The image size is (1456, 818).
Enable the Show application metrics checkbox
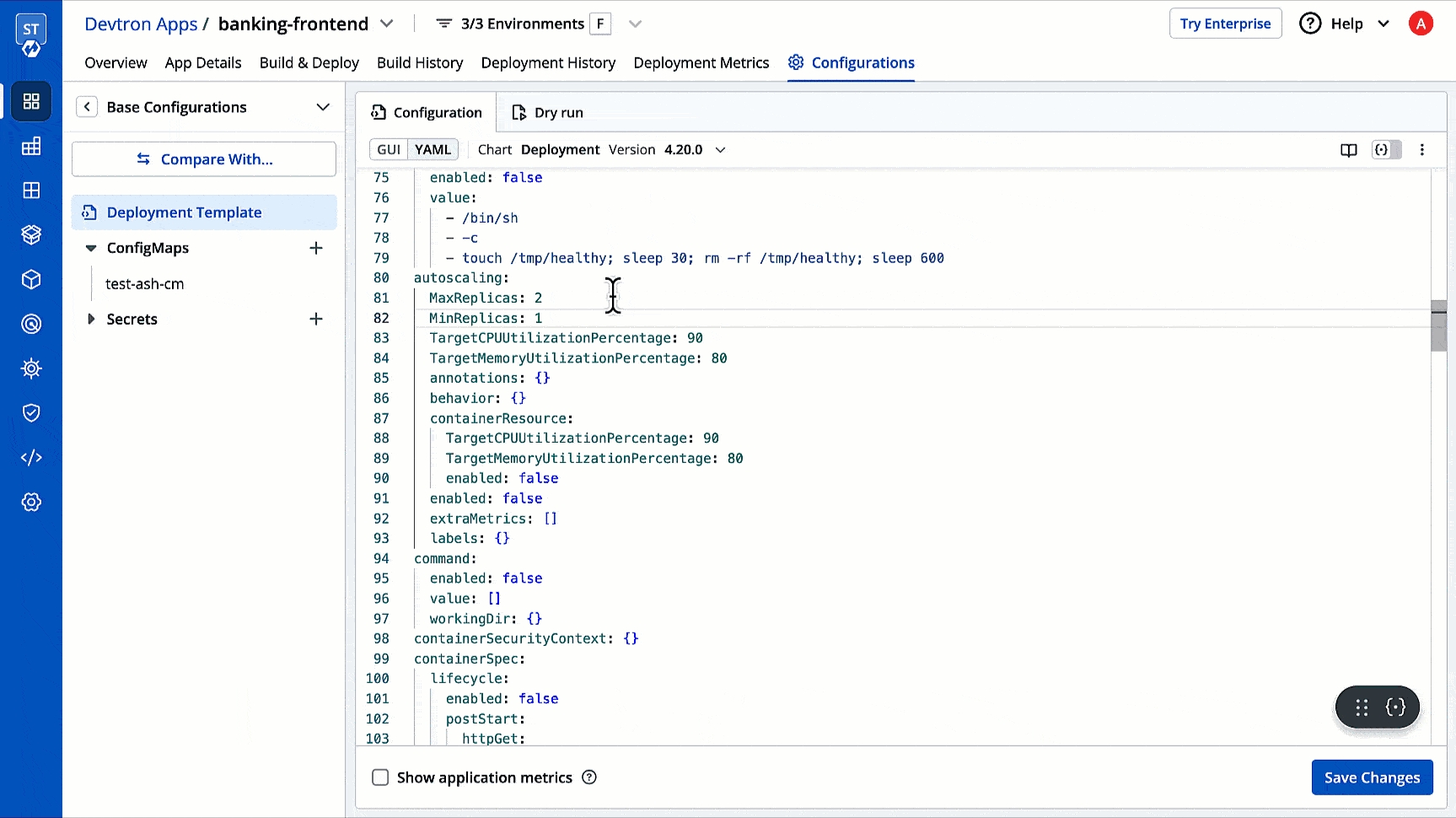380,778
